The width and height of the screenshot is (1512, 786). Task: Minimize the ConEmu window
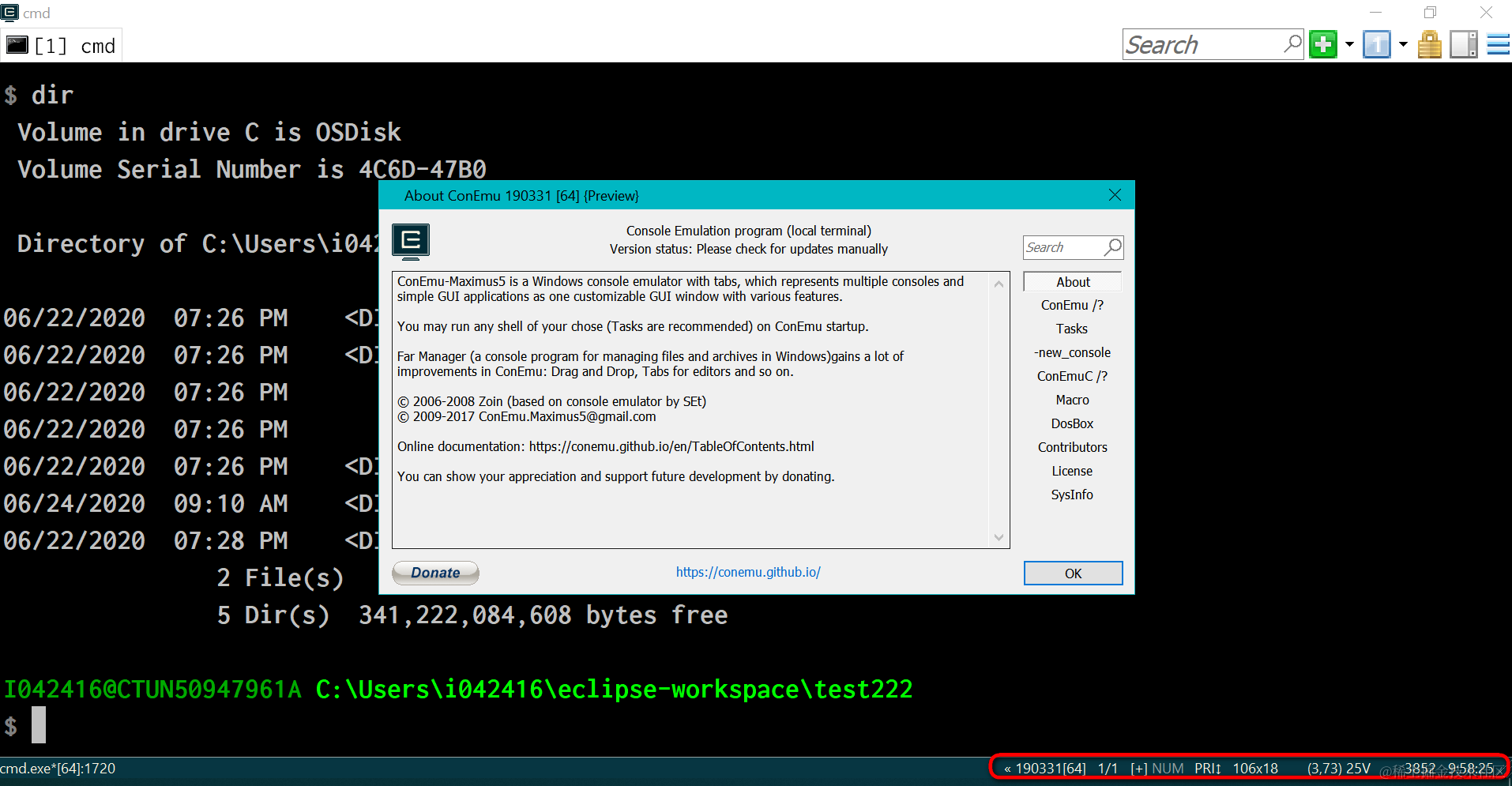[1375, 13]
